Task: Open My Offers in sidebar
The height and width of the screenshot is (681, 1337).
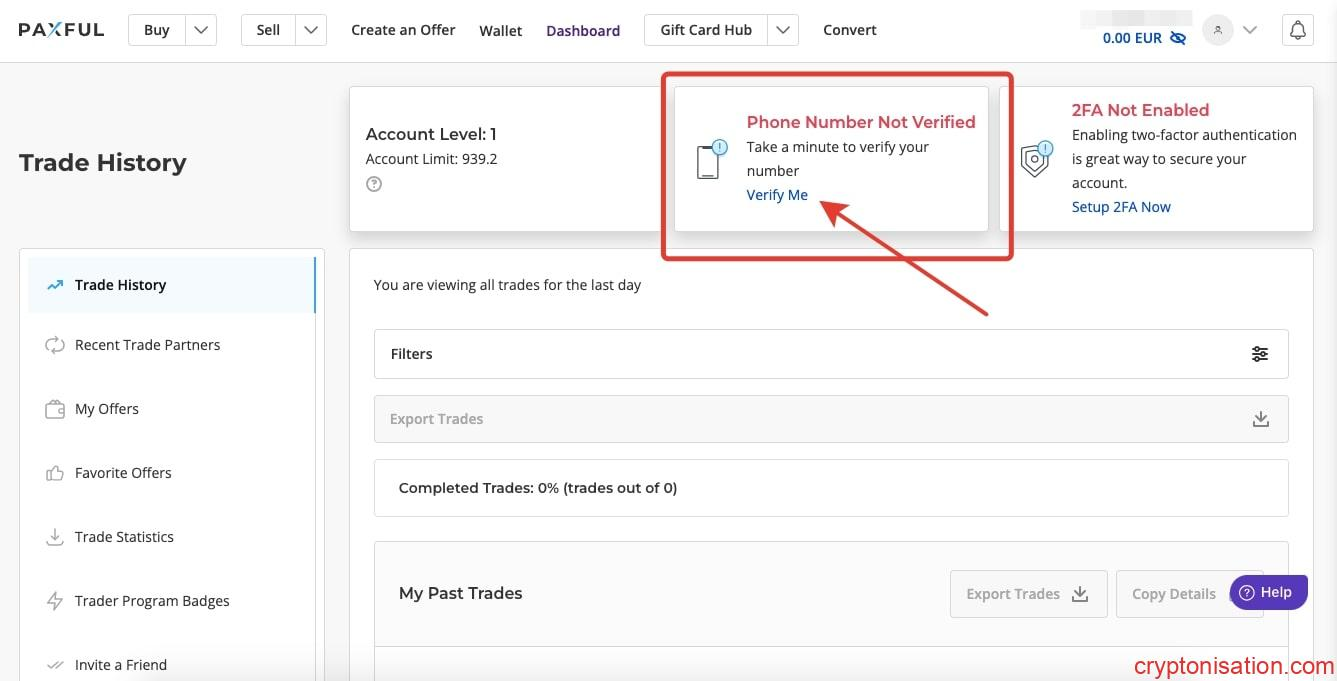Action: (x=106, y=409)
